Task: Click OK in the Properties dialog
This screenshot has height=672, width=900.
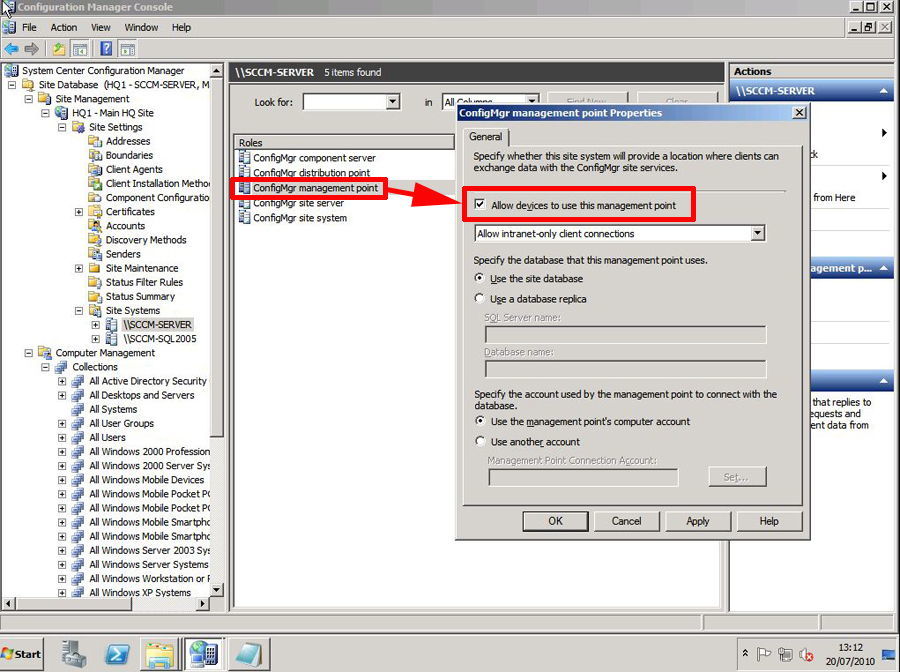Action: click(x=555, y=521)
